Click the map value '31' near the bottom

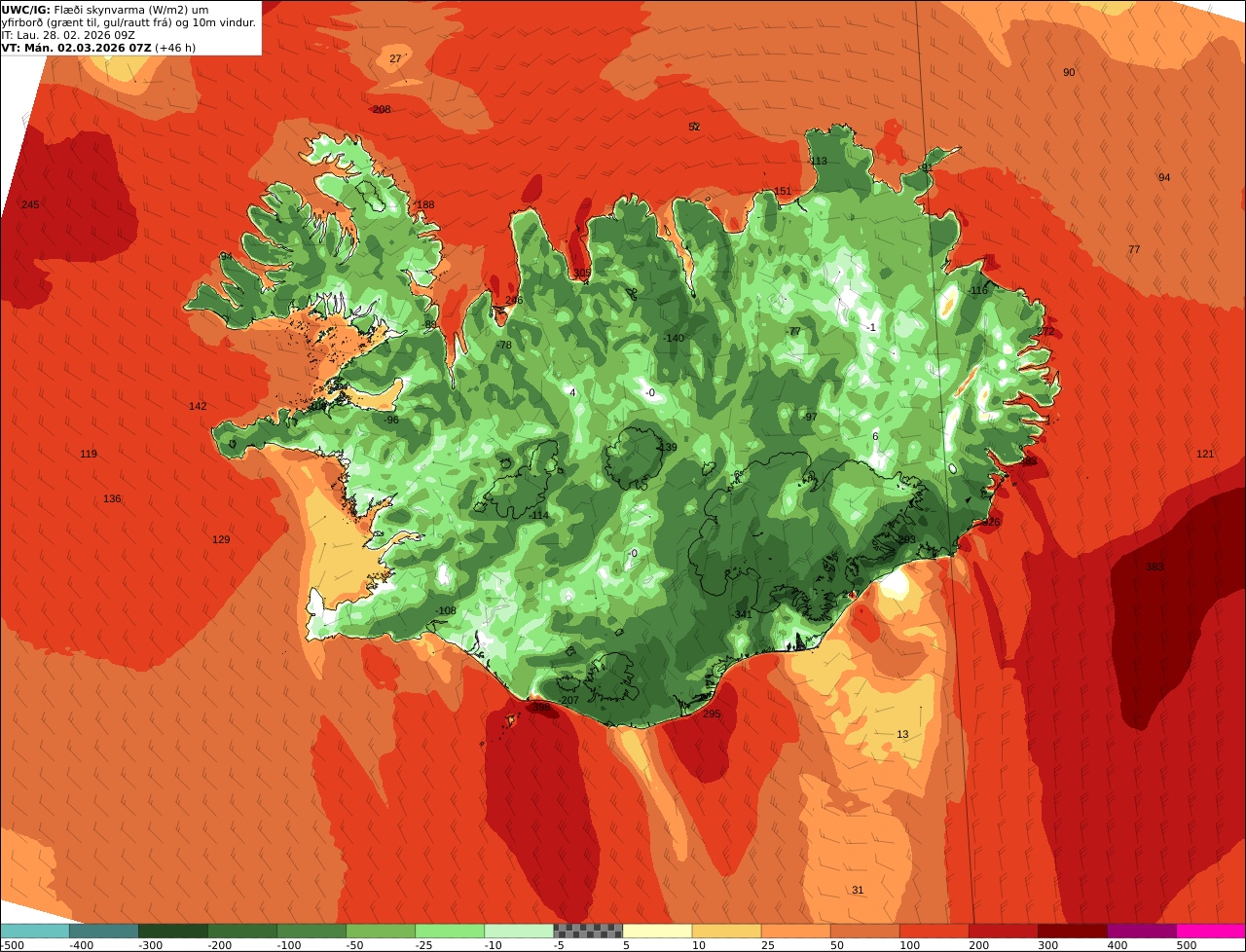(x=858, y=890)
